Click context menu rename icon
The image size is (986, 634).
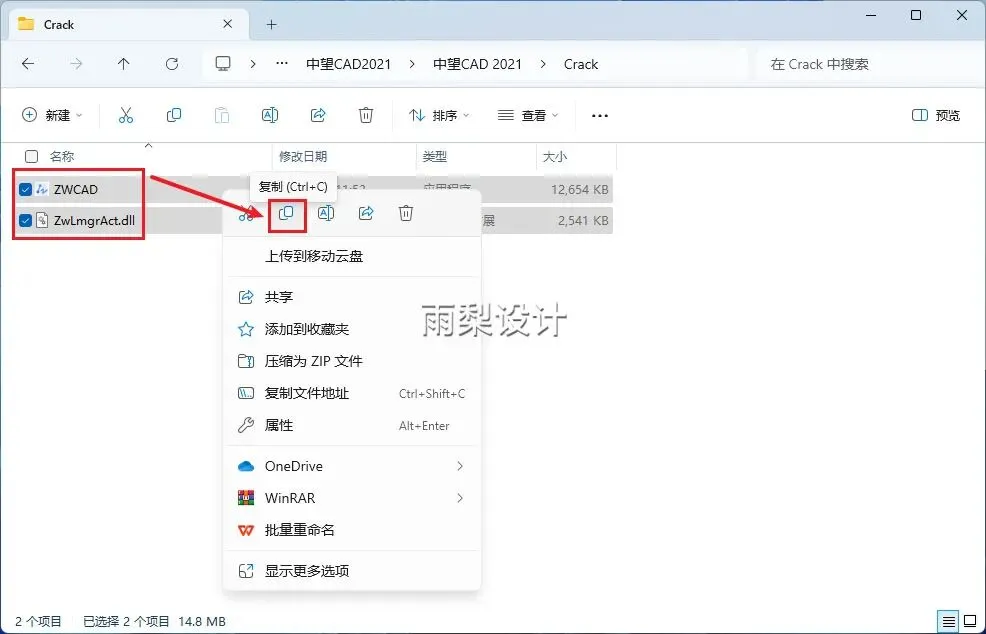point(326,213)
